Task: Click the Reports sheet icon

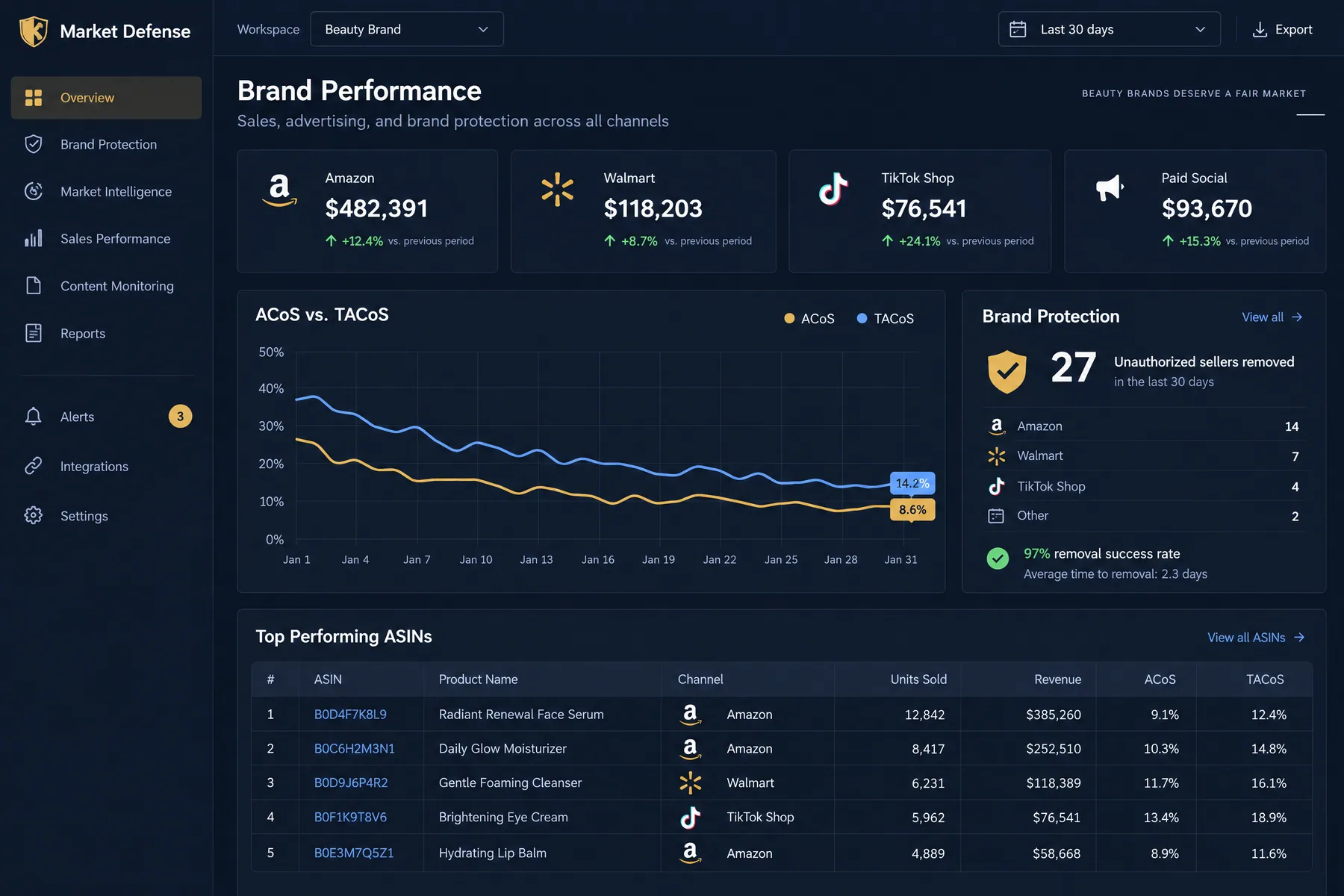Action: point(34,333)
